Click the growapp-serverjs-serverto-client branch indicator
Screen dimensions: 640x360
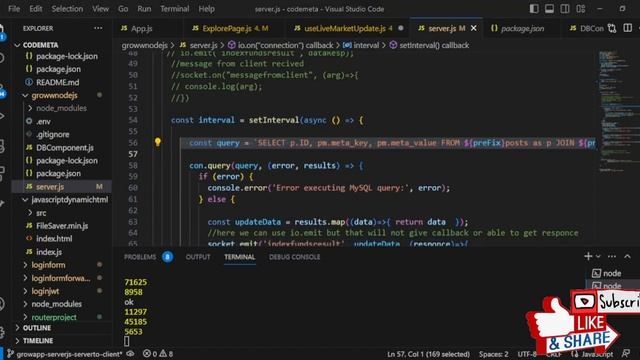point(65,354)
